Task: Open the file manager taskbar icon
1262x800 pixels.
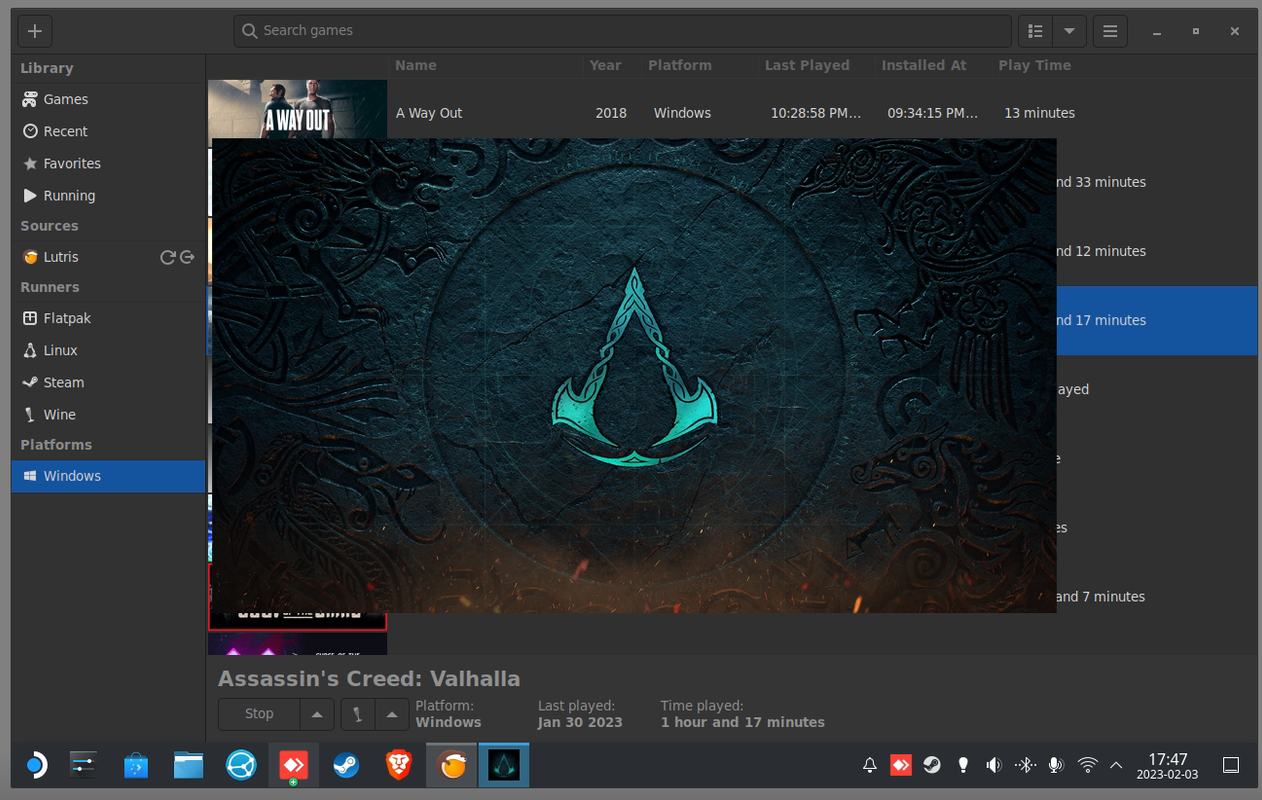Action: point(188,766)
